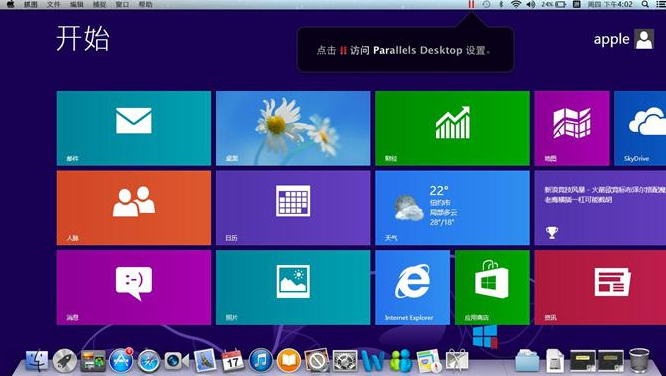
Task: Open the Finance (财经) chart tile
Action: point(452,128)
